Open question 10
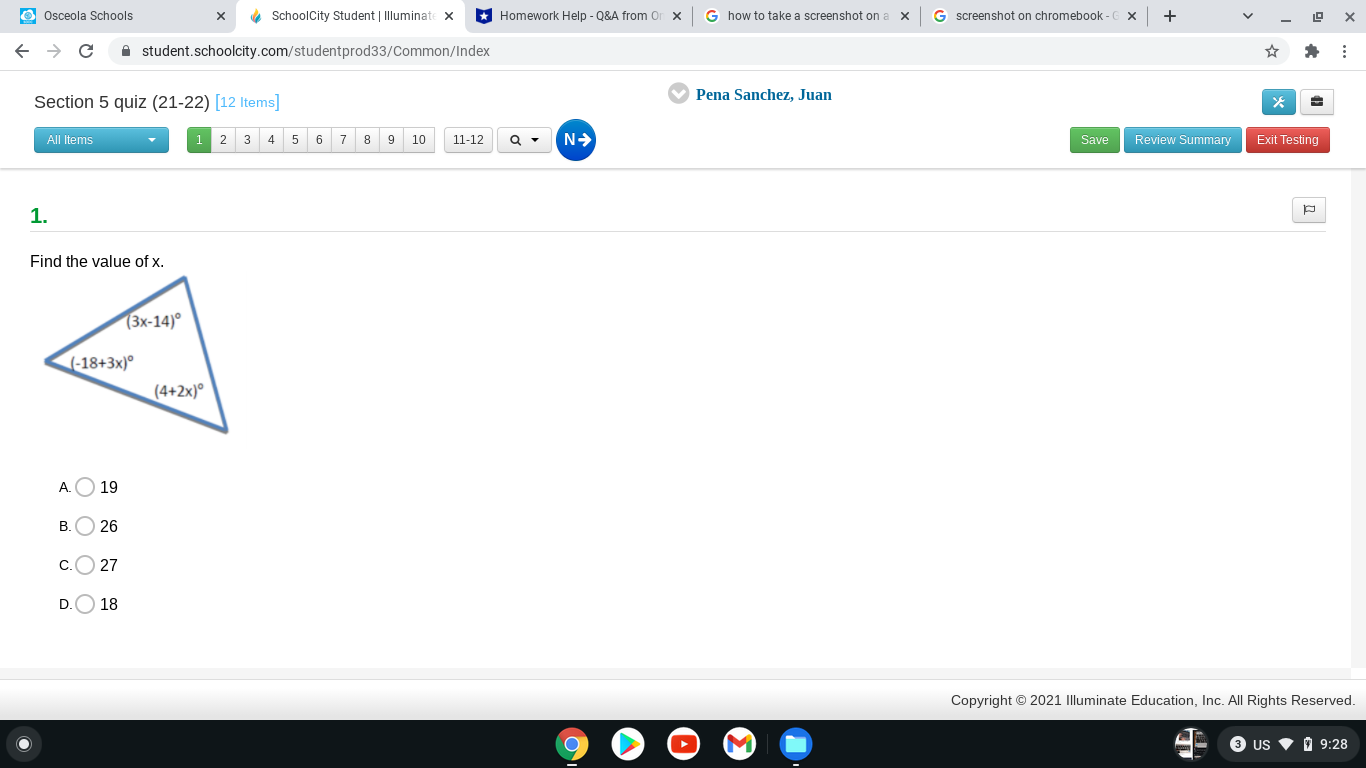This screenshot has width=1366, height=768. coord(419,140)
